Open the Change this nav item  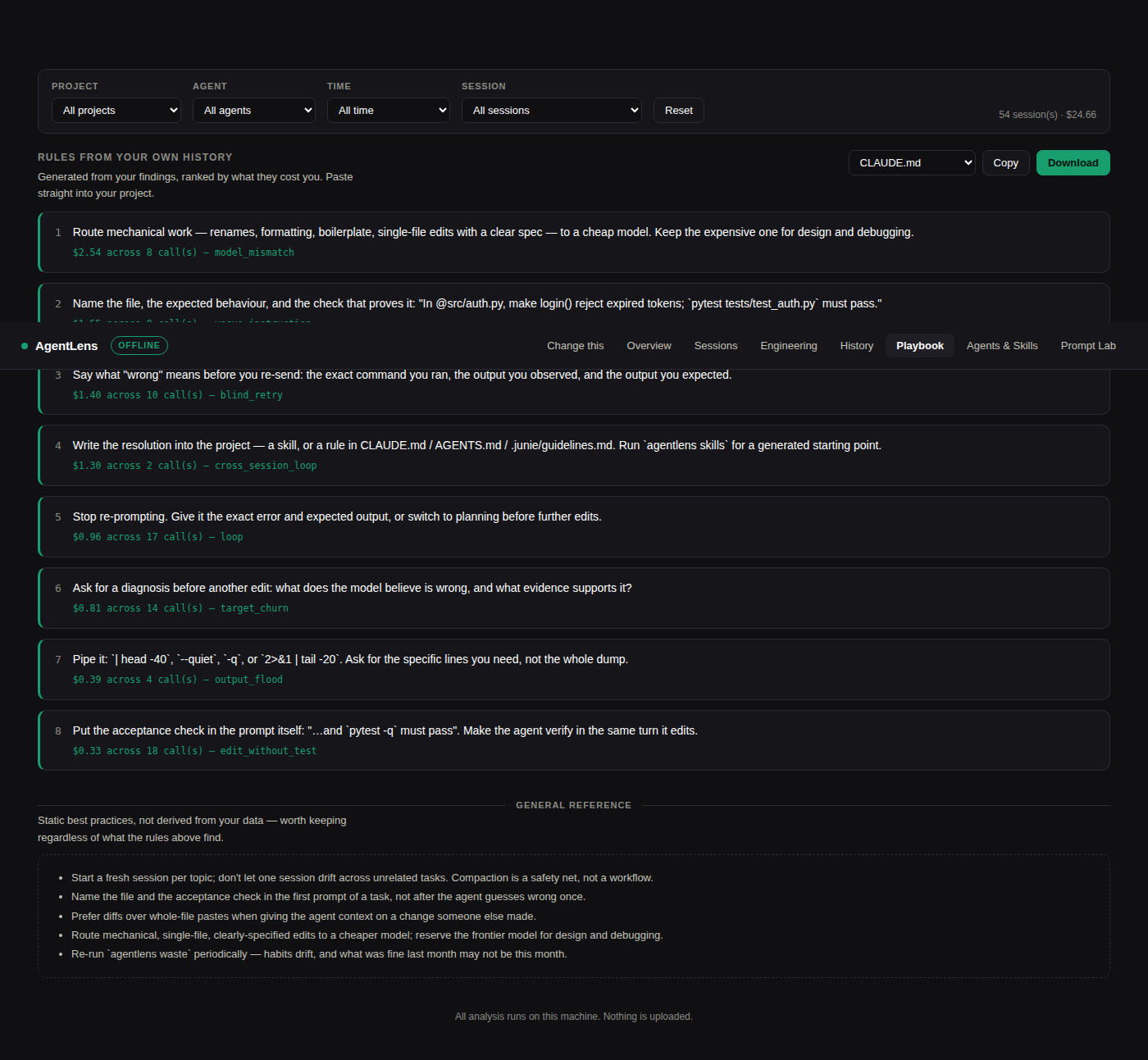[x=576, y=346]
